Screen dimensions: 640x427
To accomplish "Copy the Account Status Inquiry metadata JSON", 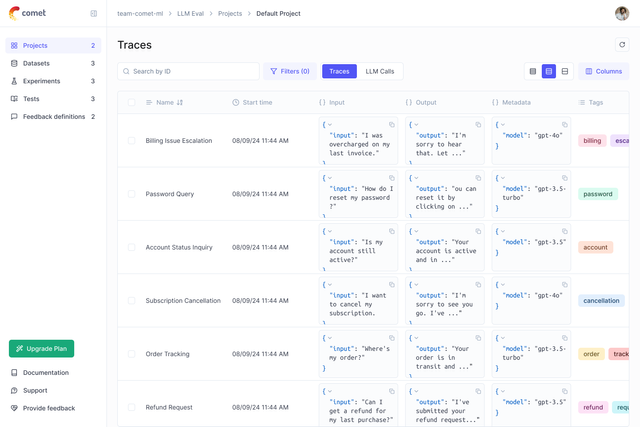I will [x=565, y=230].
